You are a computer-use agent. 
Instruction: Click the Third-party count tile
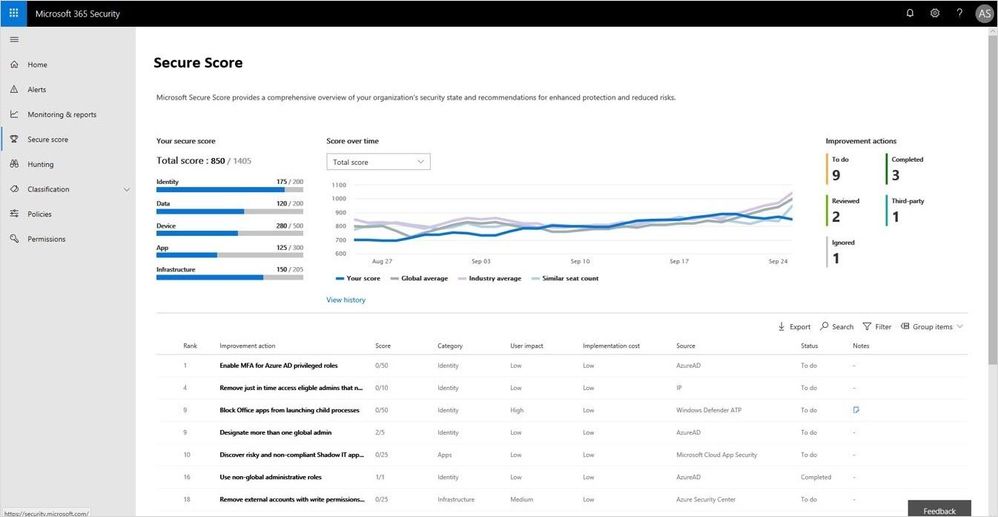tap(904, 210)
